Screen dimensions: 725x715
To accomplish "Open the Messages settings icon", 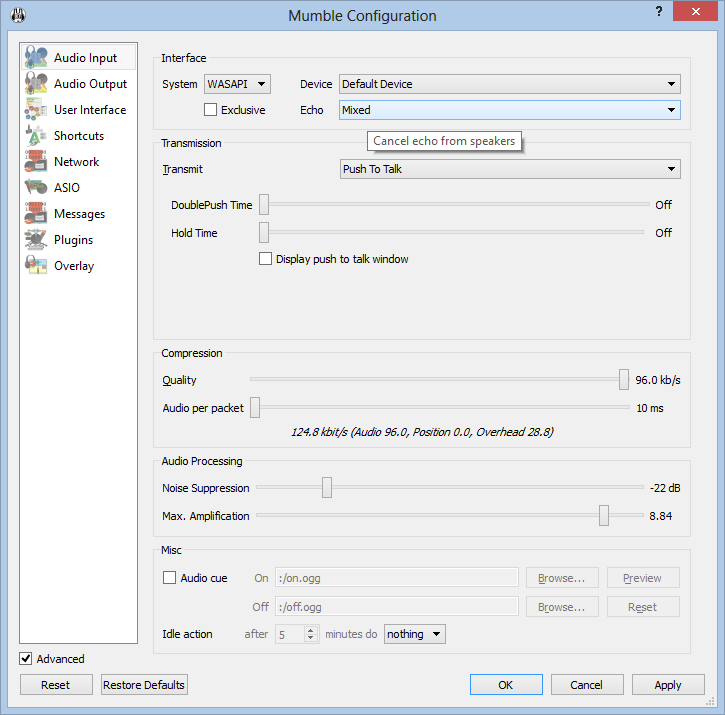I will click(x=37, y=214).
